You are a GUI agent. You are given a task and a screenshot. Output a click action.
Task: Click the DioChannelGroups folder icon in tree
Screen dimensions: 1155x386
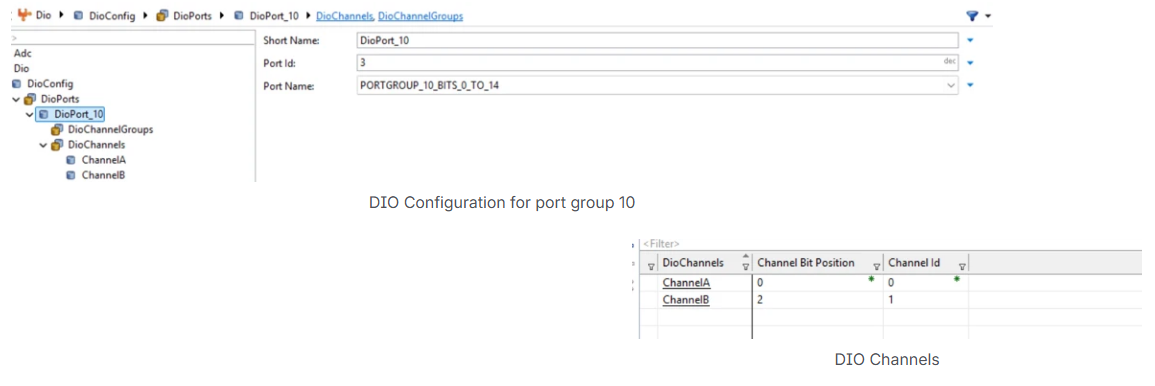(56, 130)
